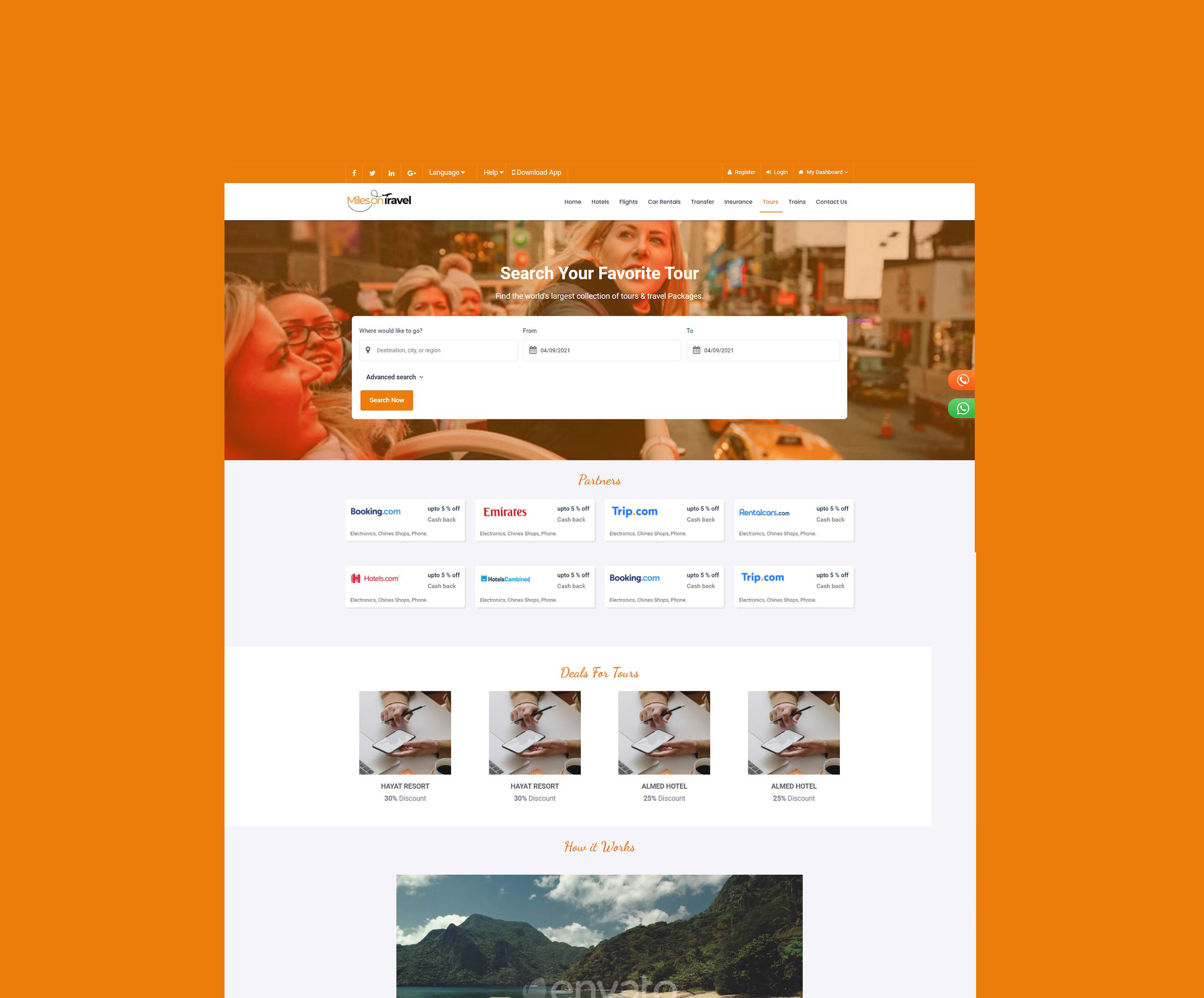
Task: Expand the Advanced search options
Action: (x=393, y=377)
